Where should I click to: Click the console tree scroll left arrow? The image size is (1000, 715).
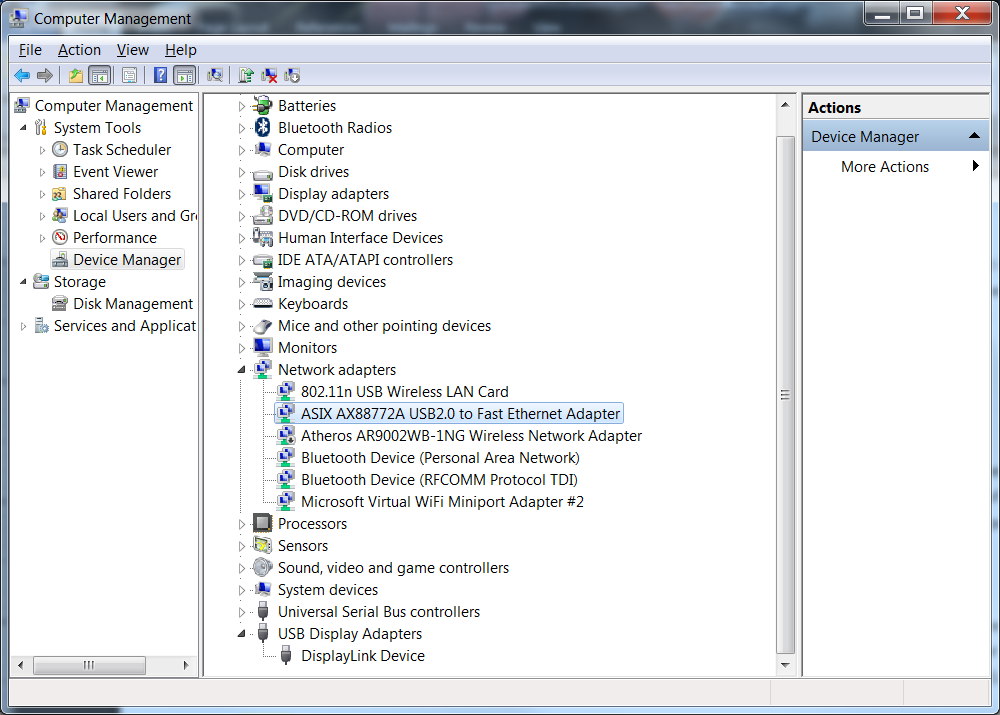(x=20, y=665)
